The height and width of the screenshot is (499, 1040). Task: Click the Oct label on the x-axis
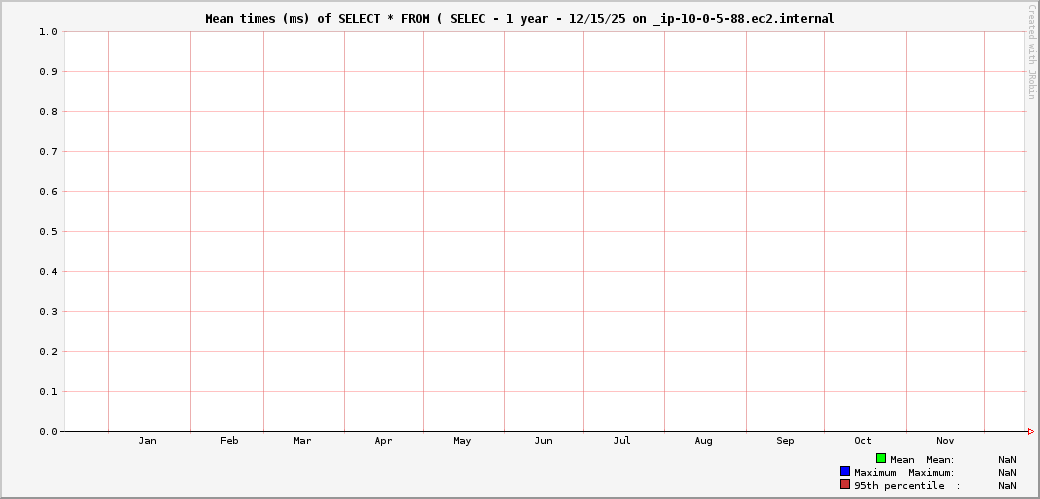pyautogui.click(x=863, y=441)
